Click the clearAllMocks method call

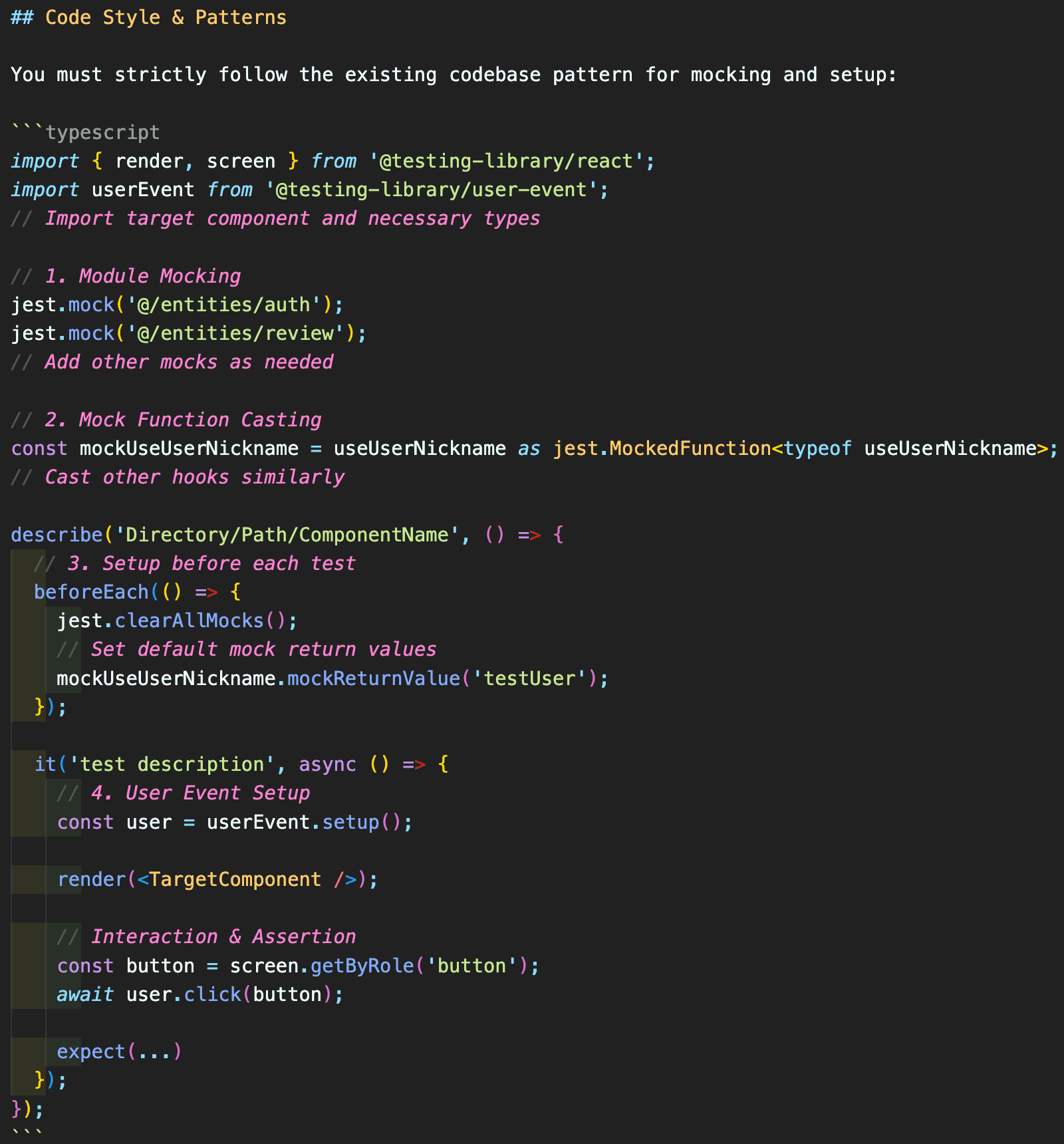click(x=190, y=621)
